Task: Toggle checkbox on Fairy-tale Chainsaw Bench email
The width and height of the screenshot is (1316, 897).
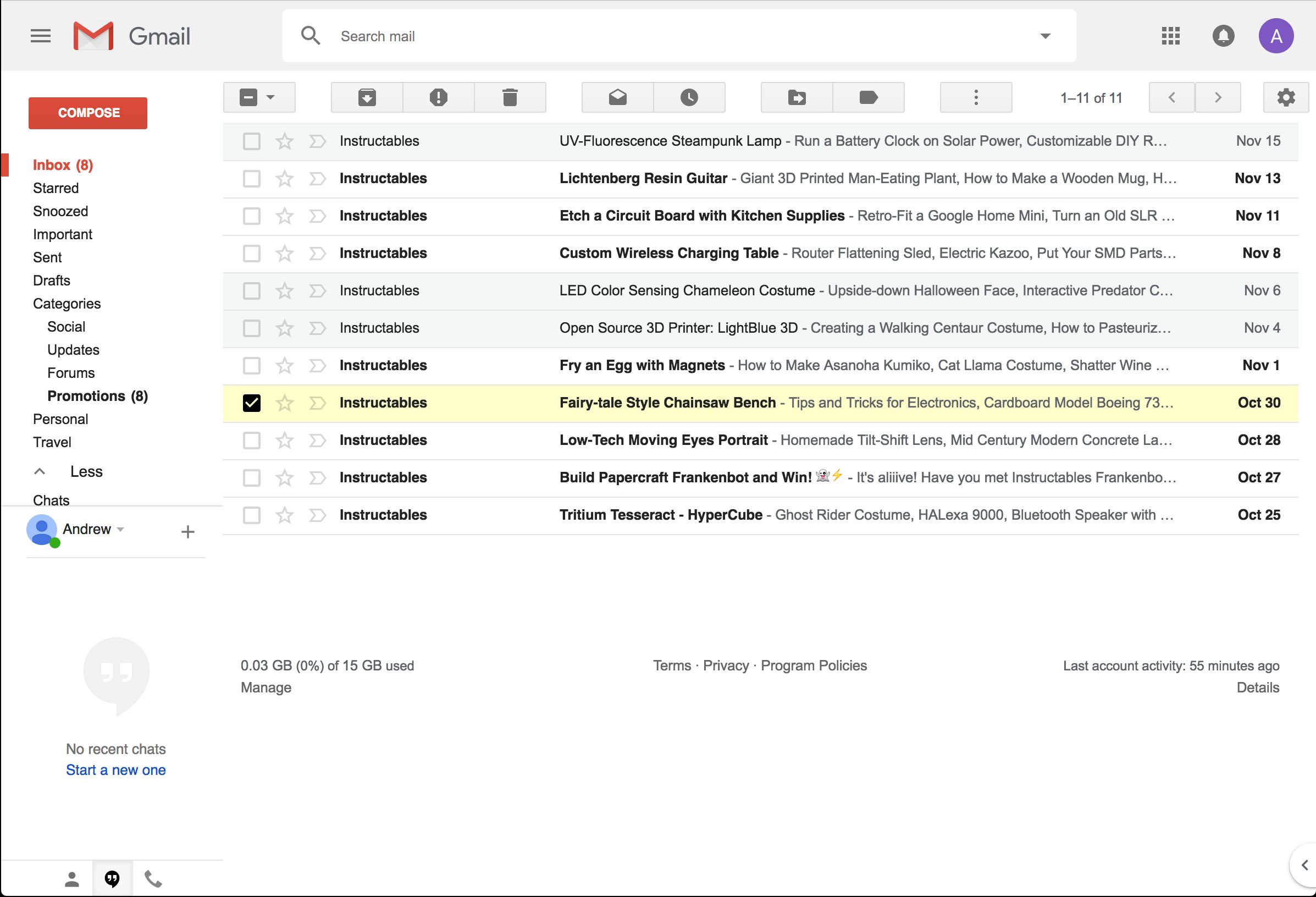Action: point(250,403)
